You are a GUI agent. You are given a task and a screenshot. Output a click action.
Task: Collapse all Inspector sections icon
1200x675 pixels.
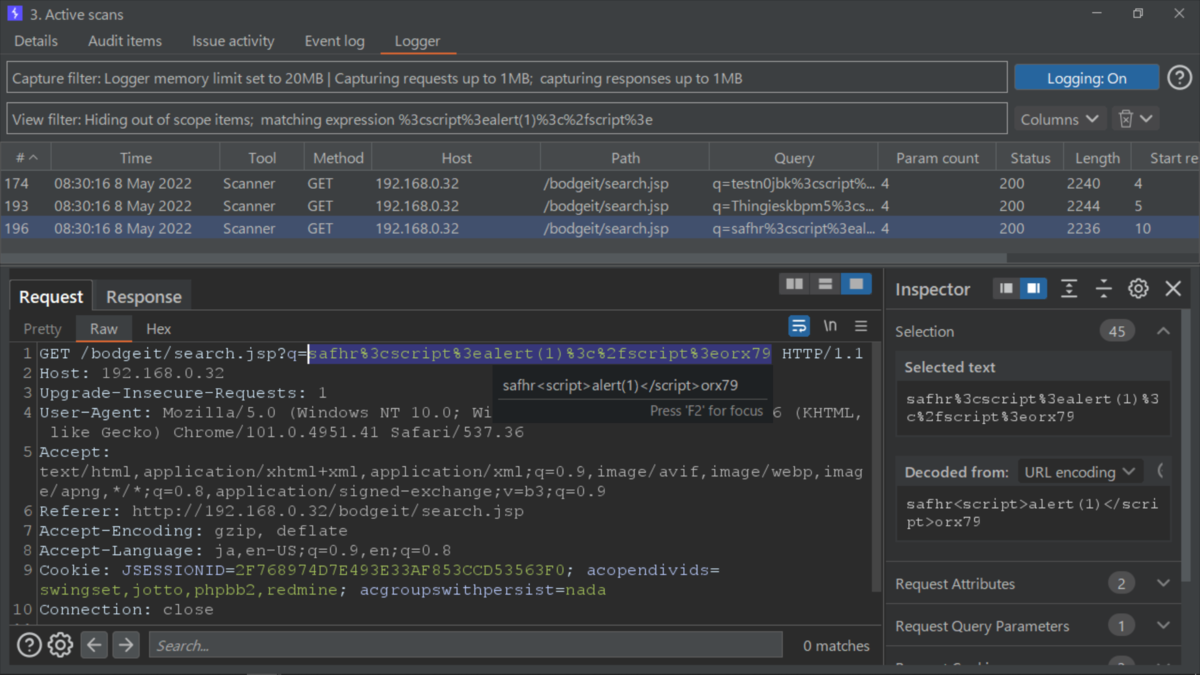1103,289
